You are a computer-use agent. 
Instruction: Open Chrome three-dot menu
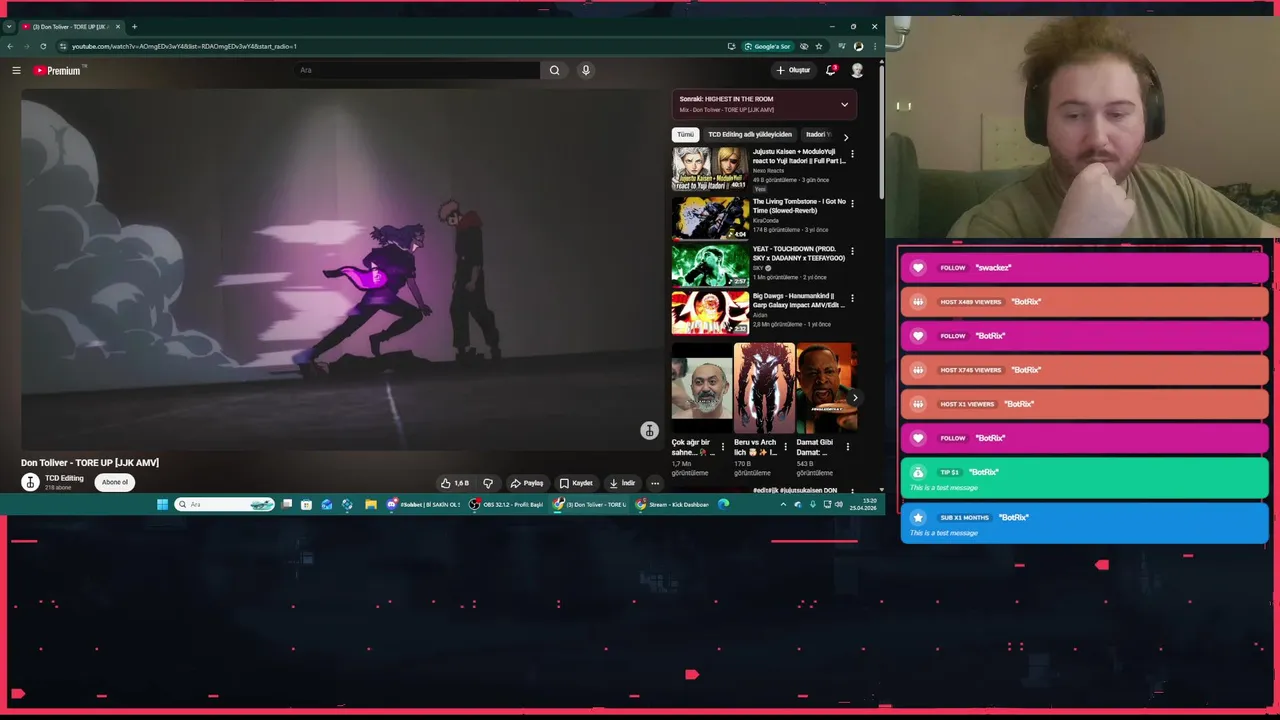pos(875,46)
